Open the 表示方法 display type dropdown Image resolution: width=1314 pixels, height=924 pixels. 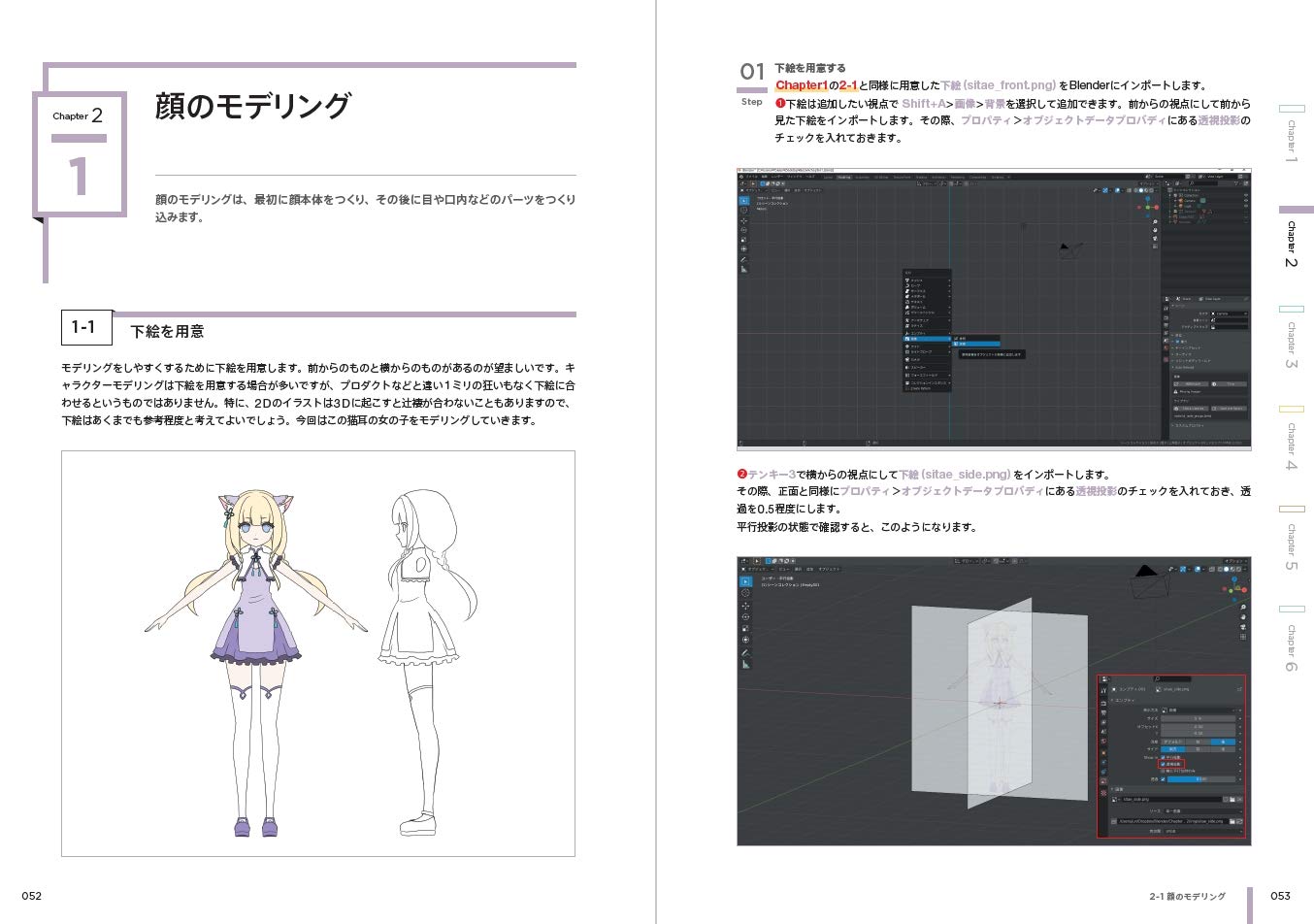click(1201, 710)
